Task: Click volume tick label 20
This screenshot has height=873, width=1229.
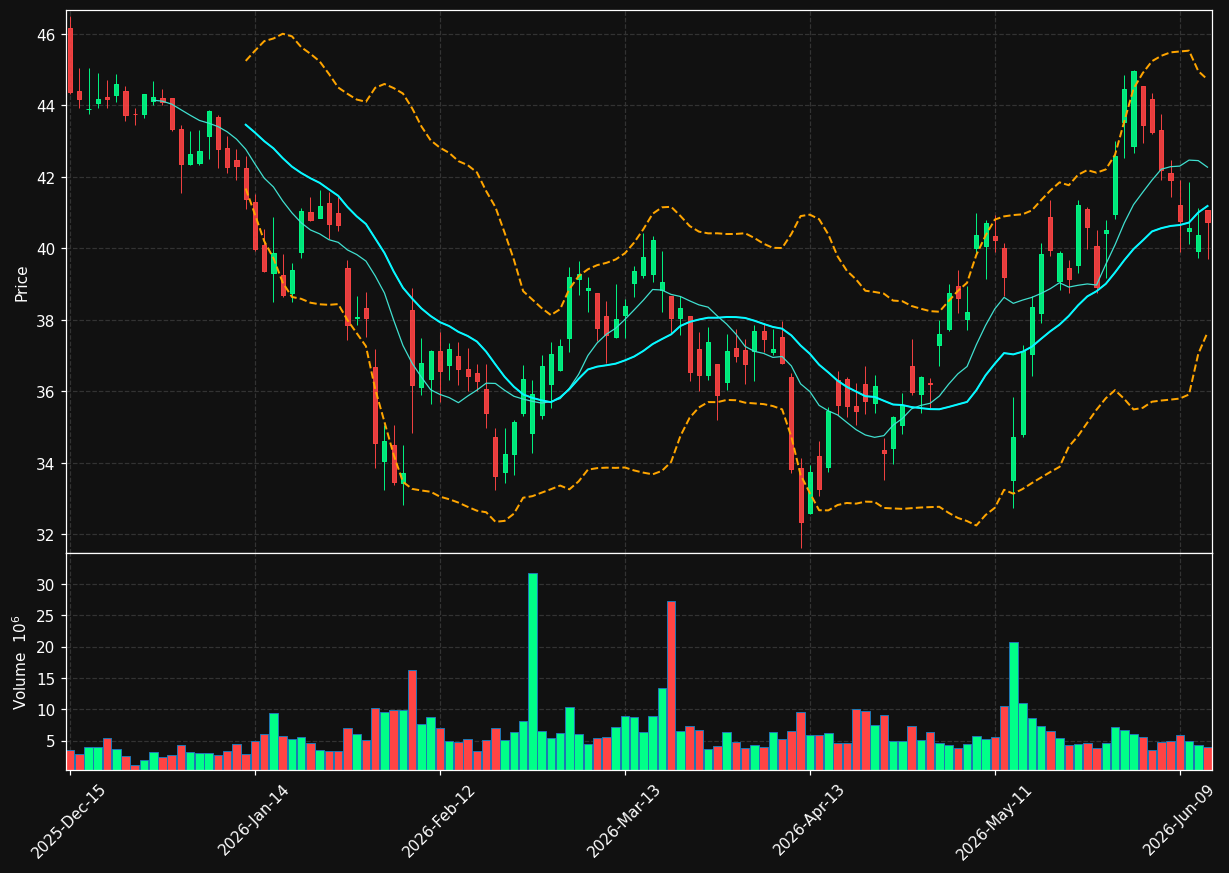Action: pos(46,648)
